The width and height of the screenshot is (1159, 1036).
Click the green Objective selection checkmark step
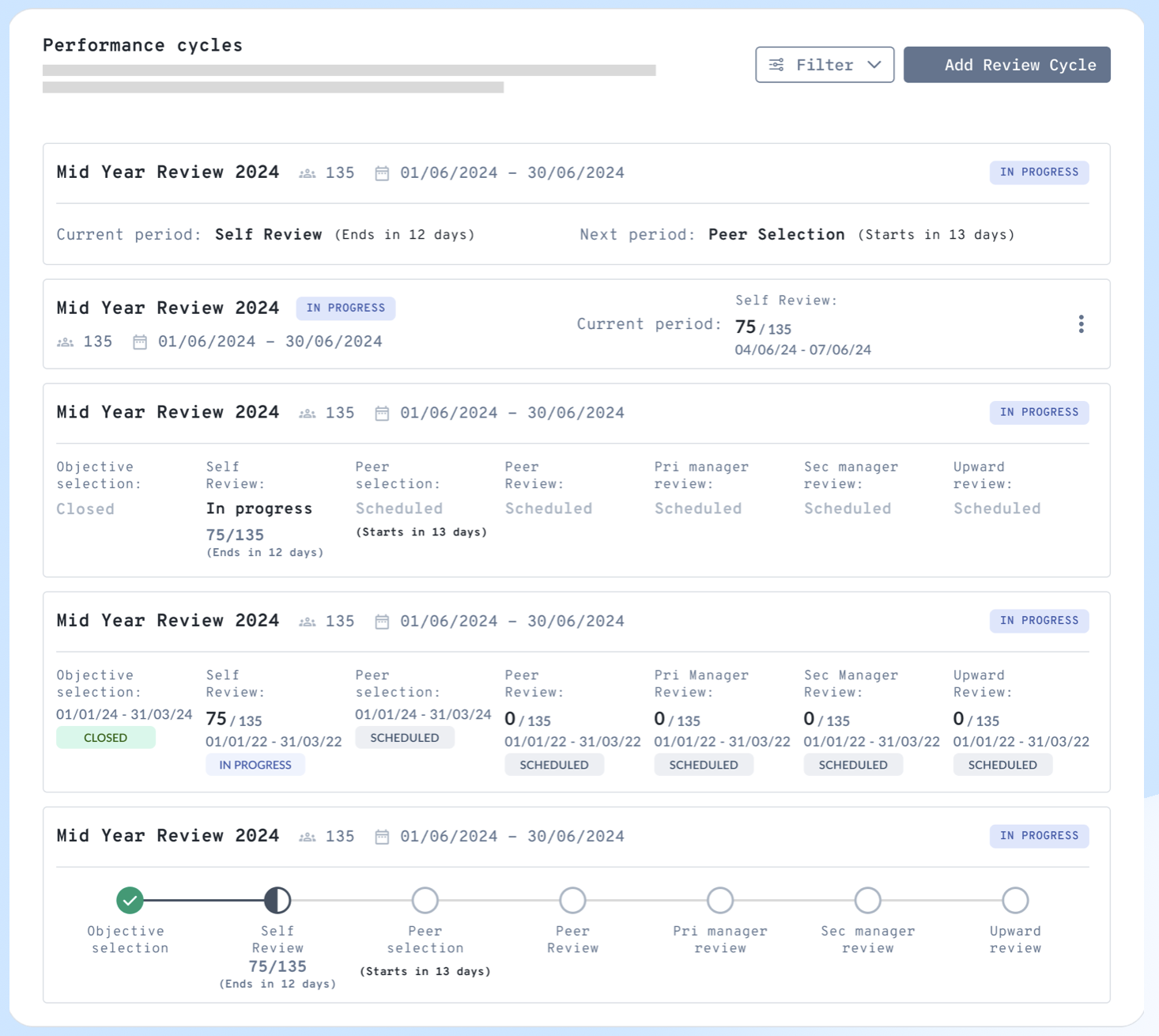point(130,900)
